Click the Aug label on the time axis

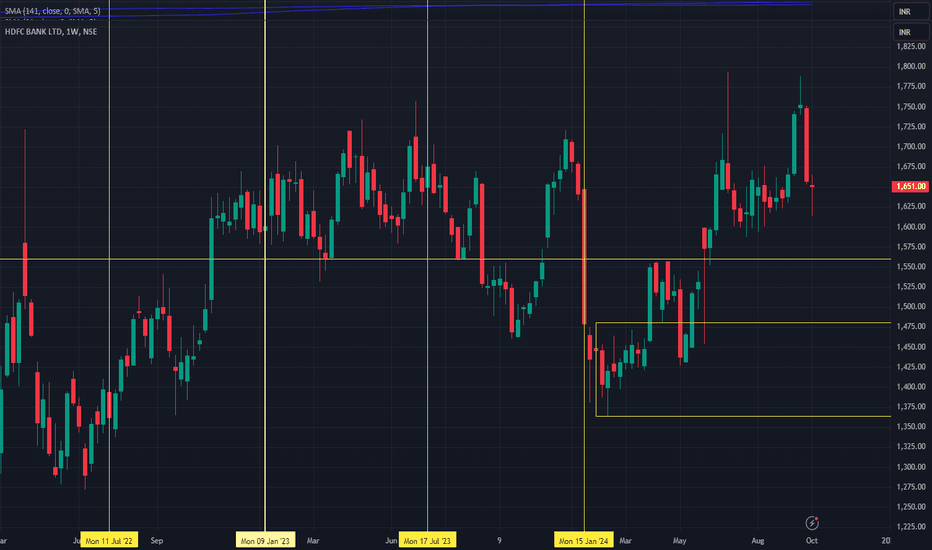coord(757,540)
